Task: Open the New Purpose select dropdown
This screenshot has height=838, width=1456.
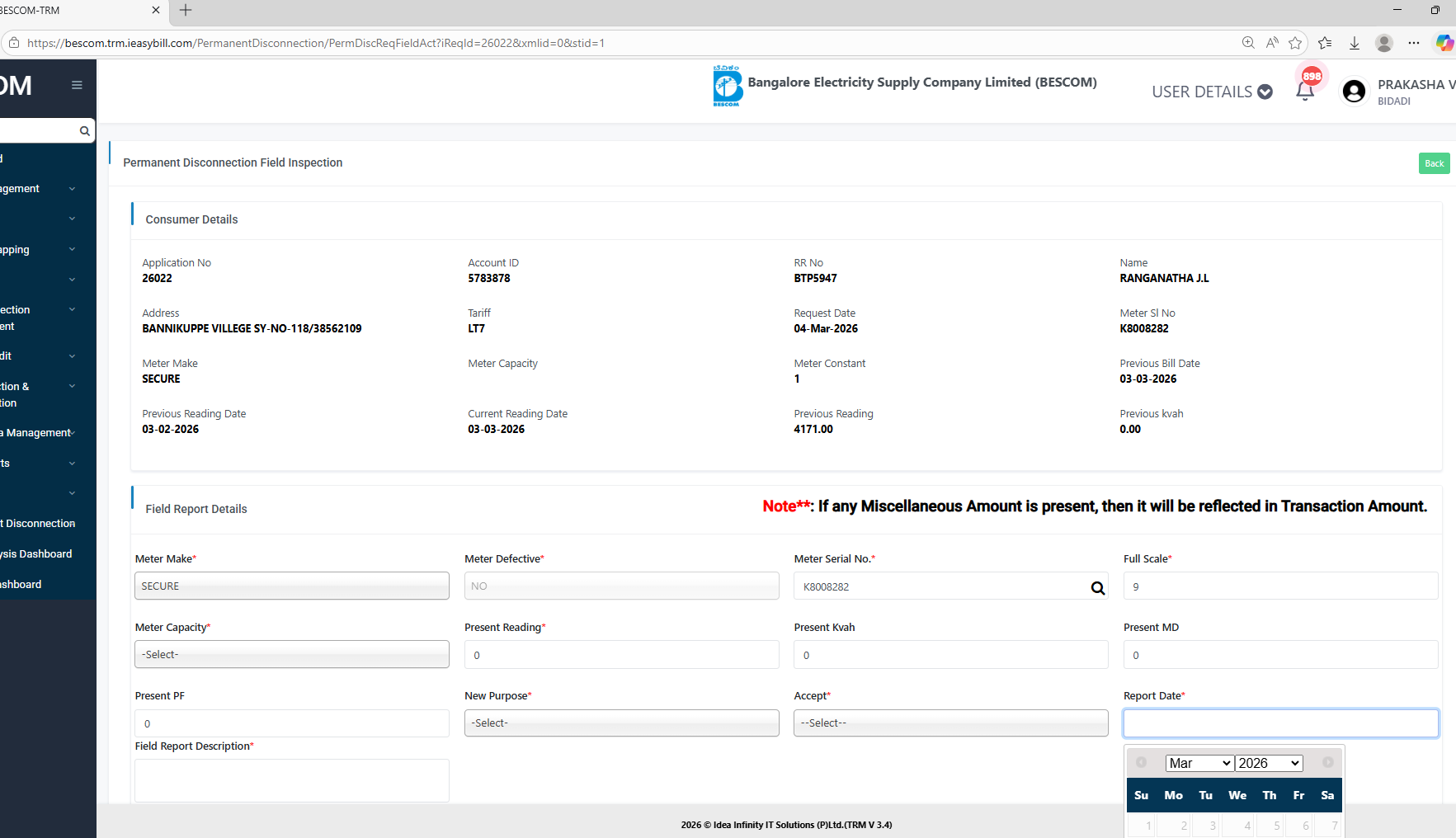Action: (622, 723)
